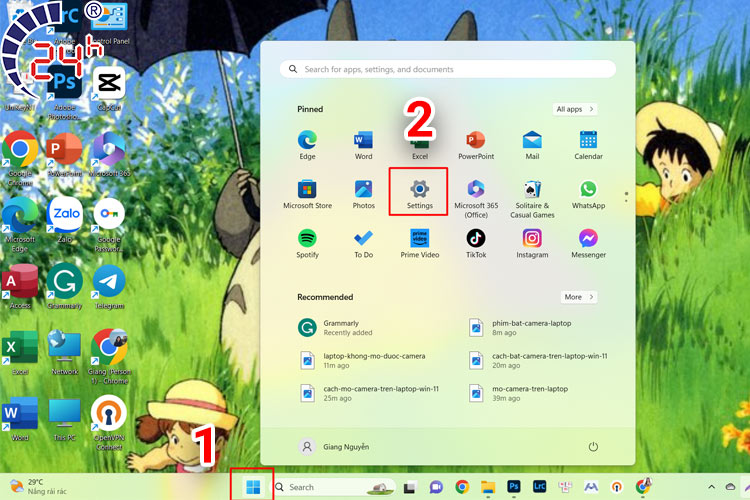Image resolution: width=750 pixels, height=500 pixels.
Task: Open OpenVPN Connect taskbar icon
Action: (617, 487)
